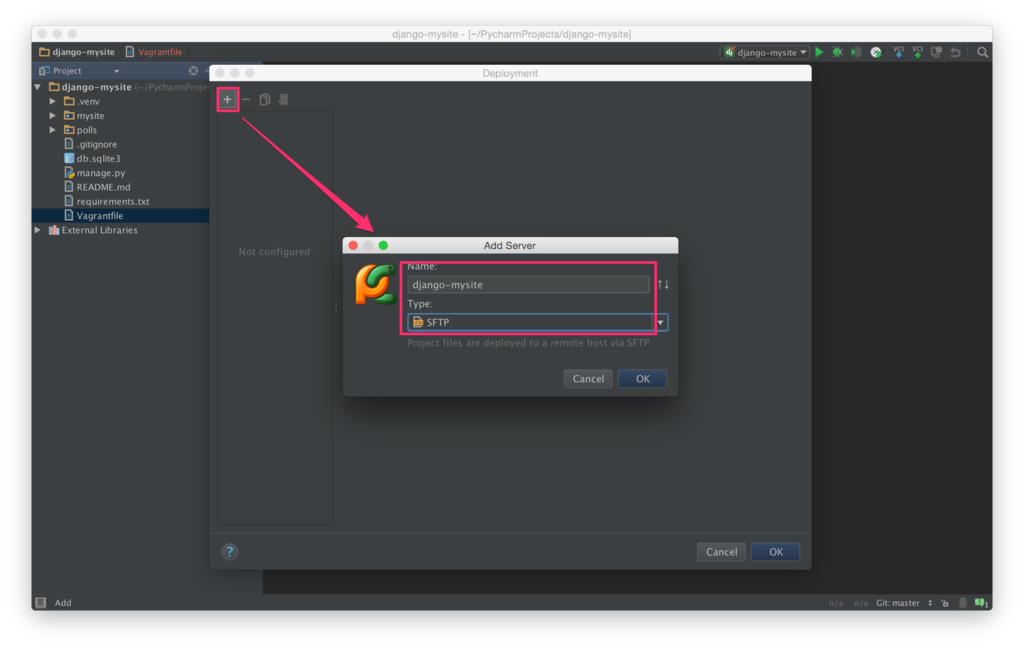
Task: Click the remove server minus icon
Action: 246,99
